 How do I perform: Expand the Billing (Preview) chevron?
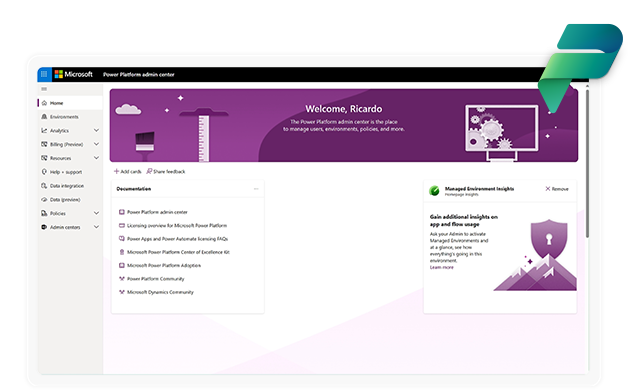coord(97,144)
